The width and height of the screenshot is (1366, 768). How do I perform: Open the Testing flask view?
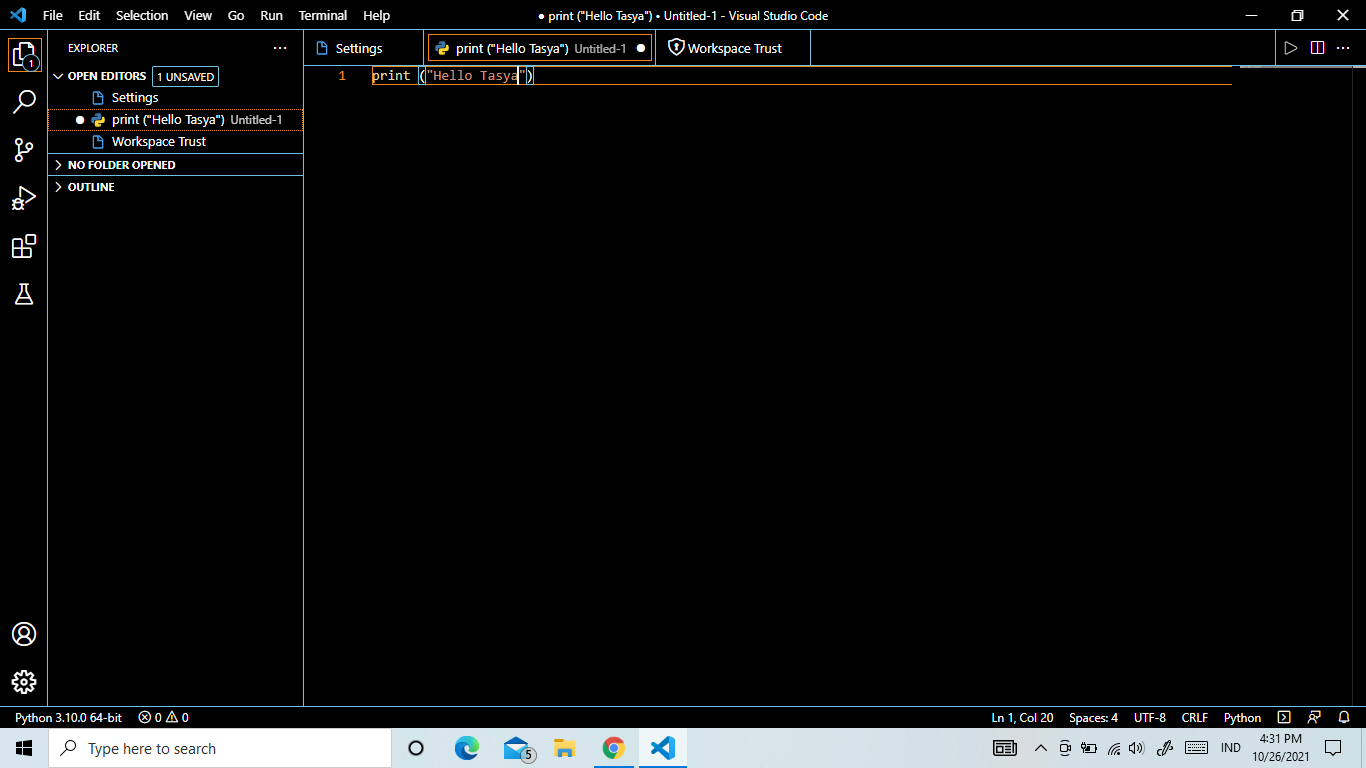(x=24, y=294)
